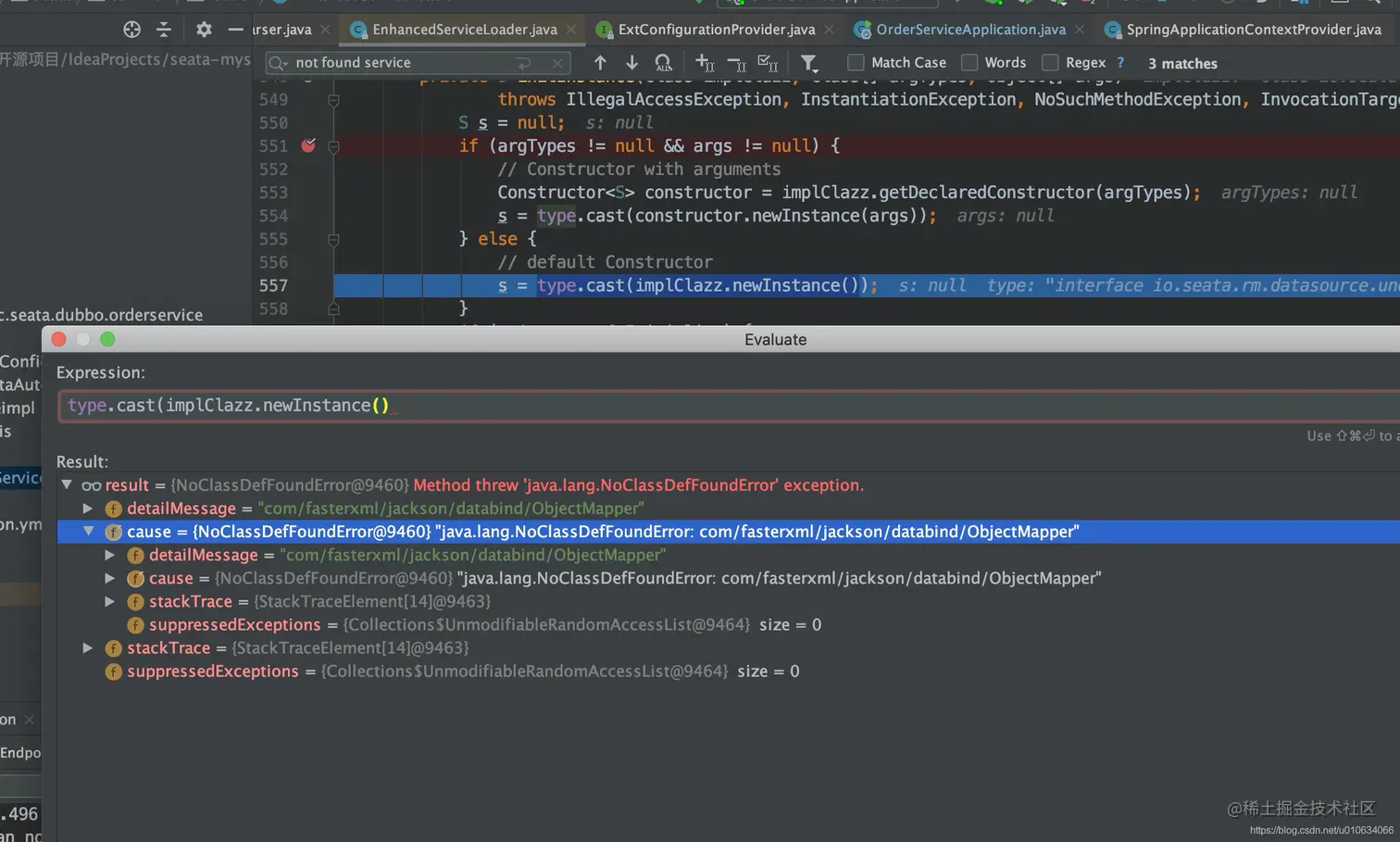The width and height of the screenshot is (1400, 842).
Task: Add selection for next occurrence icon
Action: coord(705,63)
